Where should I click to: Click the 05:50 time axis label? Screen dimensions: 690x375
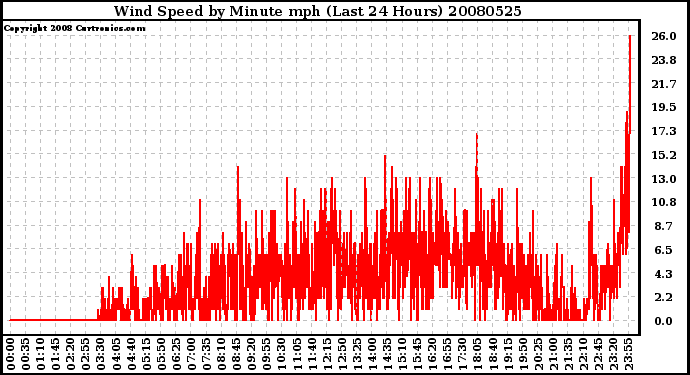coord(161,354)
